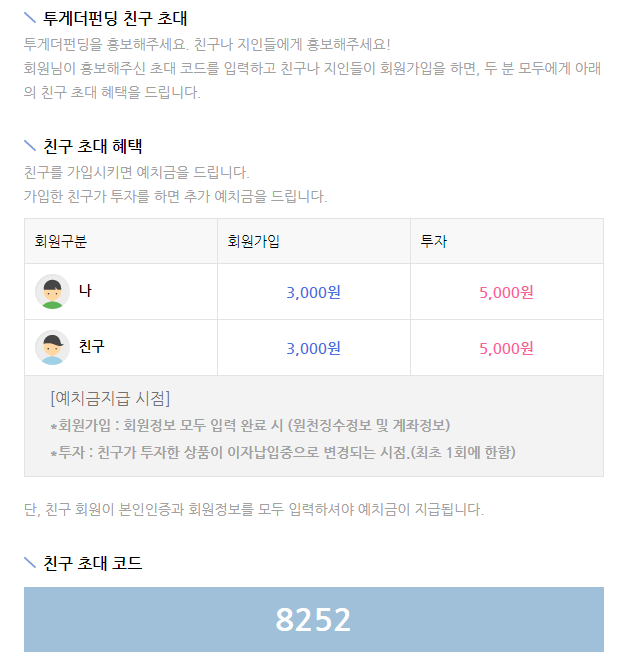
Task: Click the 회원구분 column header
Action: pos(61,241)
